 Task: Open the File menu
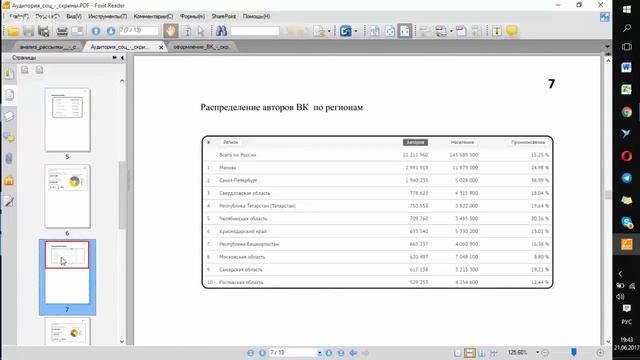19,16
